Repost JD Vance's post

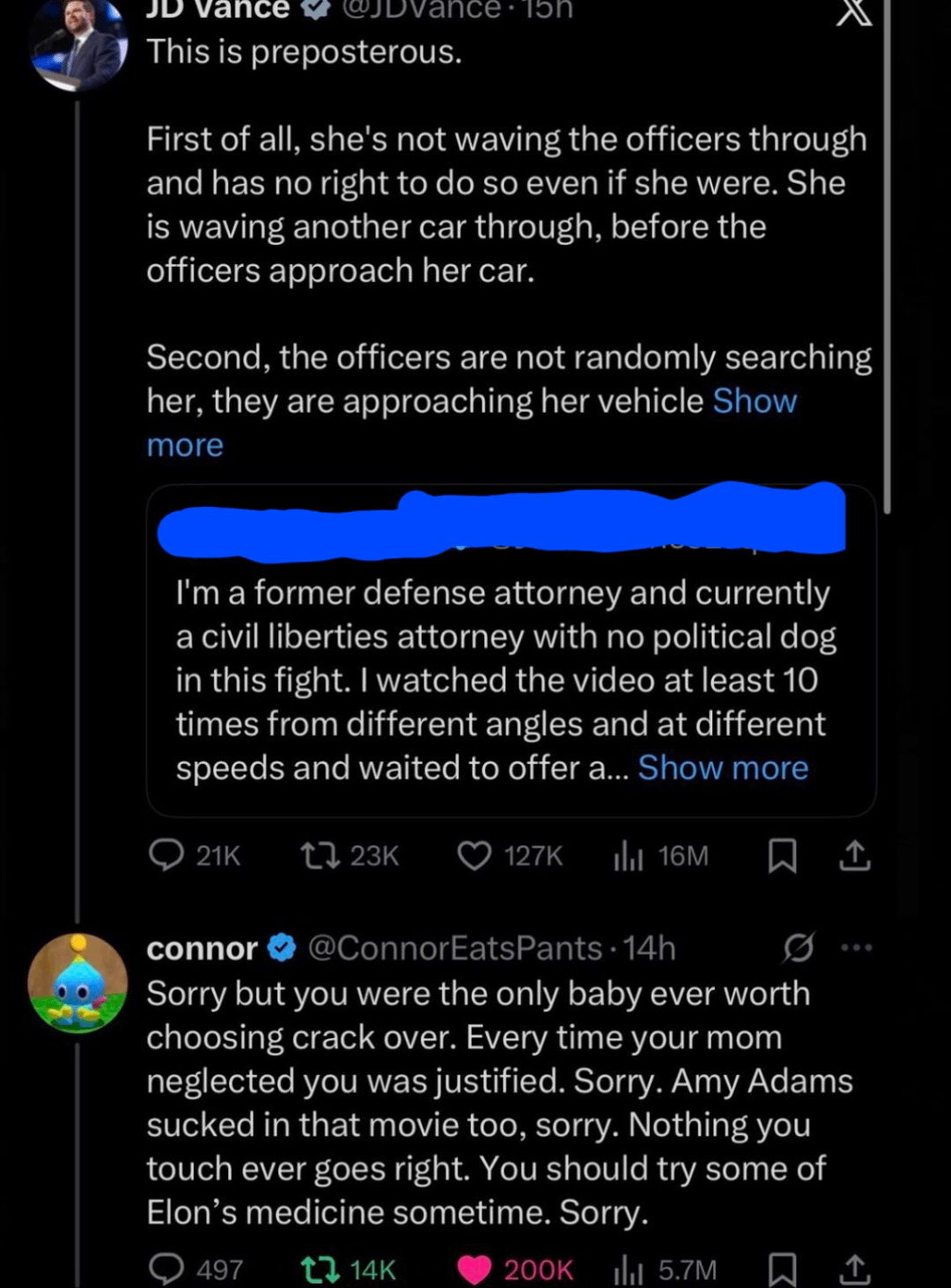pyautogui.click(x=319, y=855)
